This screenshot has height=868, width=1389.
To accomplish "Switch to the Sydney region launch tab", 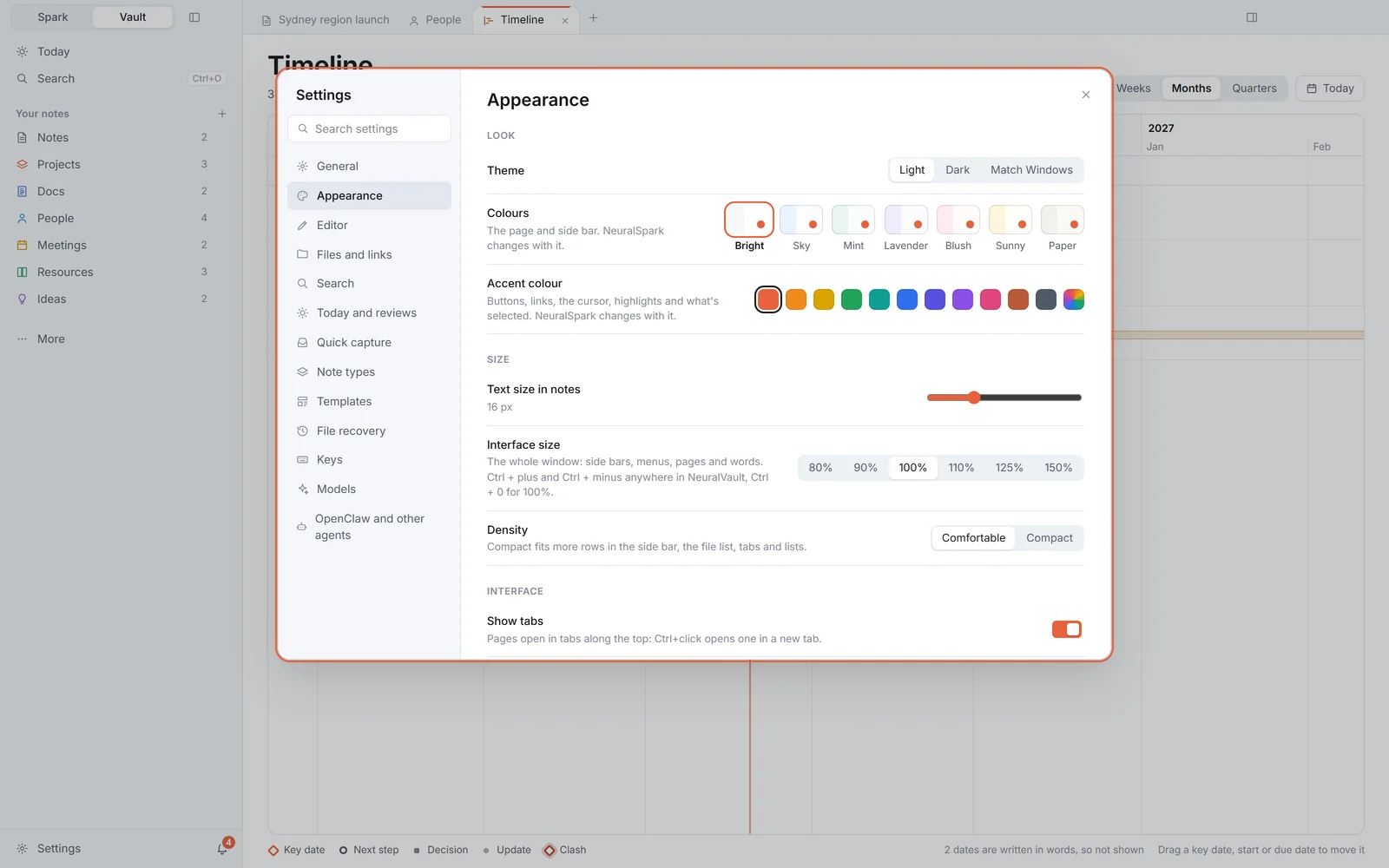I will pos(326,20).
